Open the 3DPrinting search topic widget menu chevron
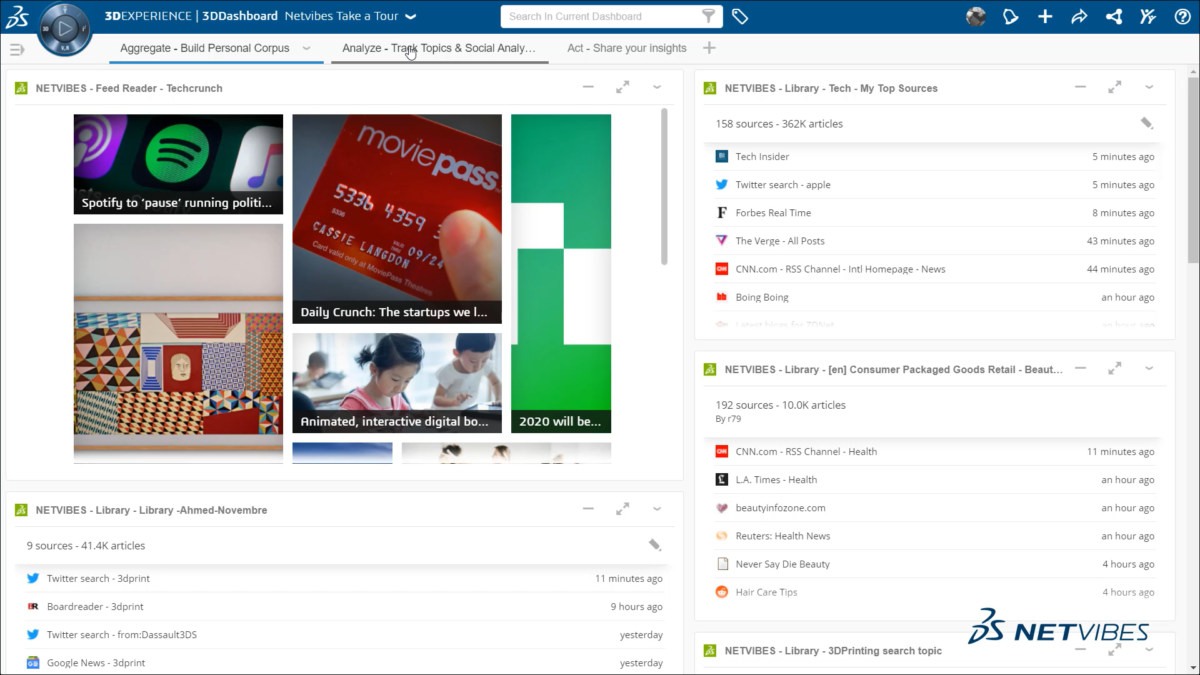Screen dimensions: 1200x675 pos(1149,650)
